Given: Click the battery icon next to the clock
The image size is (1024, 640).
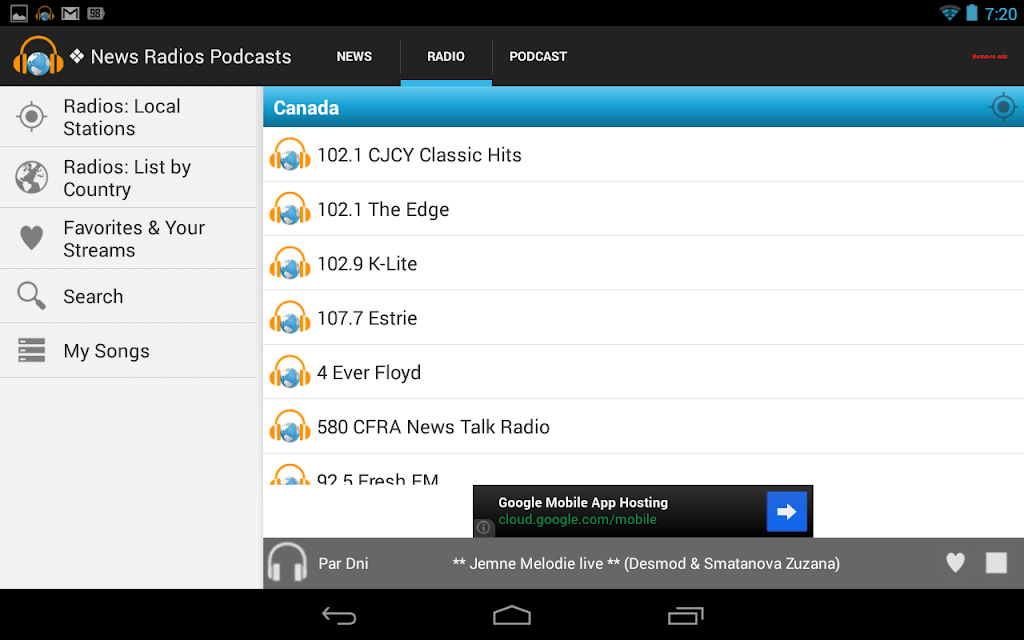Looking at the screenshot, I should 972,13.
